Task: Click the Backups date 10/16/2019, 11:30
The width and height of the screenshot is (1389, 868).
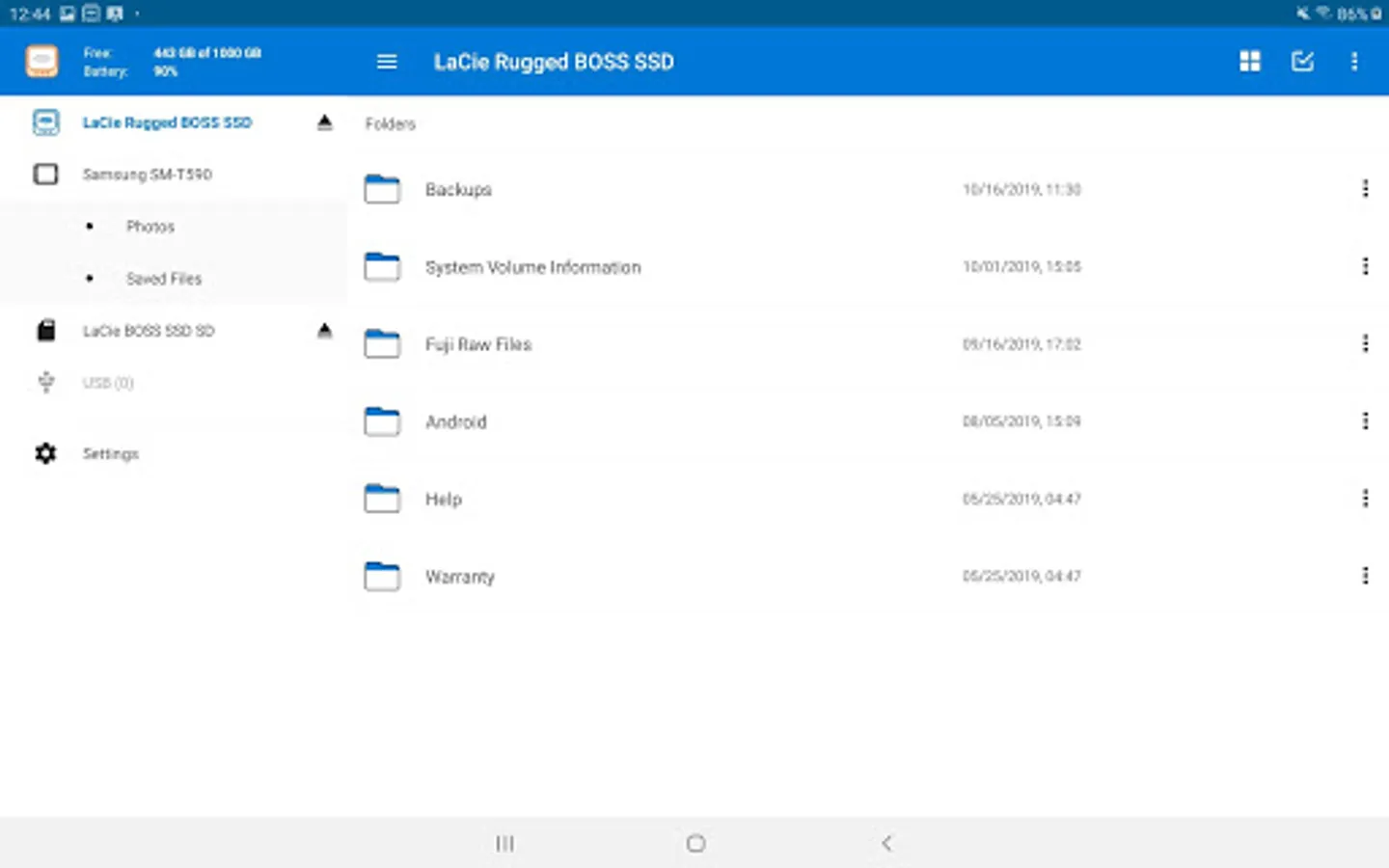Action: tap(1021, 190)
